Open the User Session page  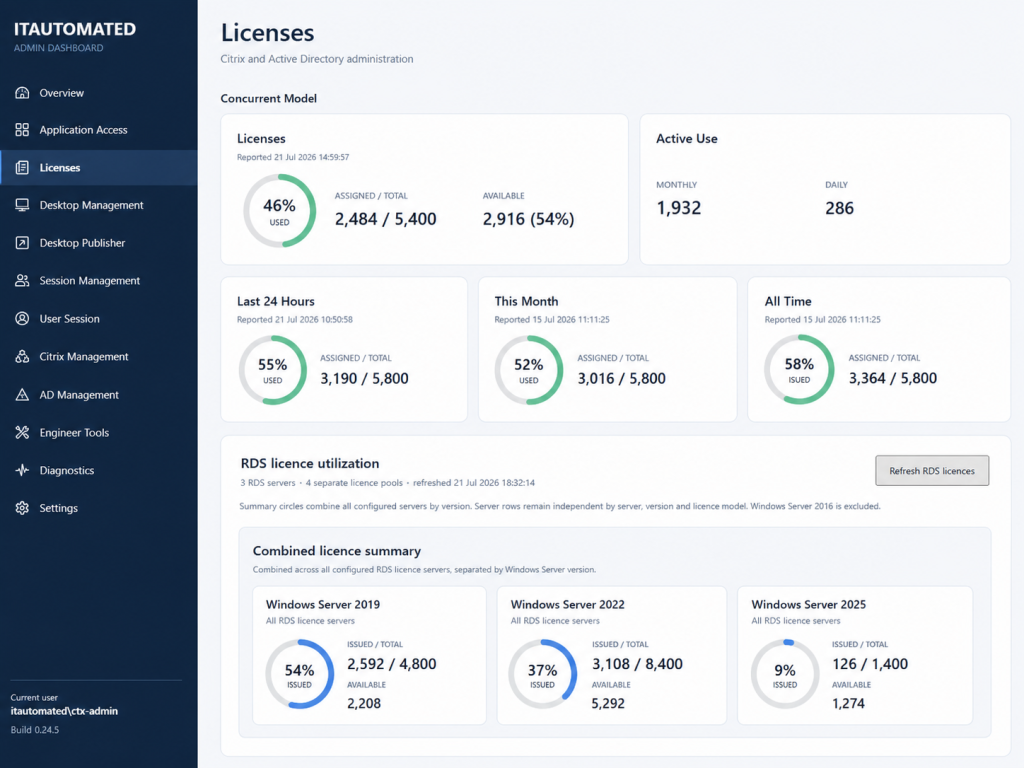point(99,319)
